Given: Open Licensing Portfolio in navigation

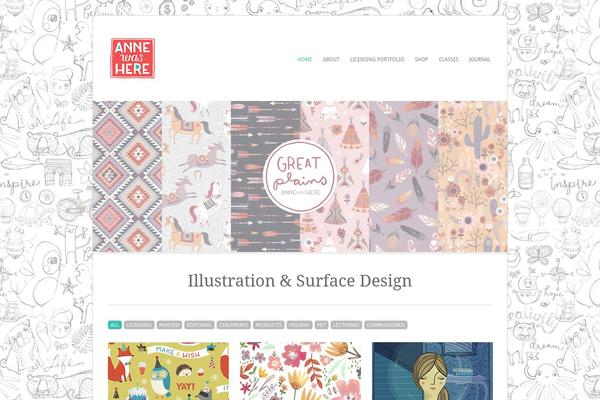Looking at the screenshot, I should pos(377,59).
